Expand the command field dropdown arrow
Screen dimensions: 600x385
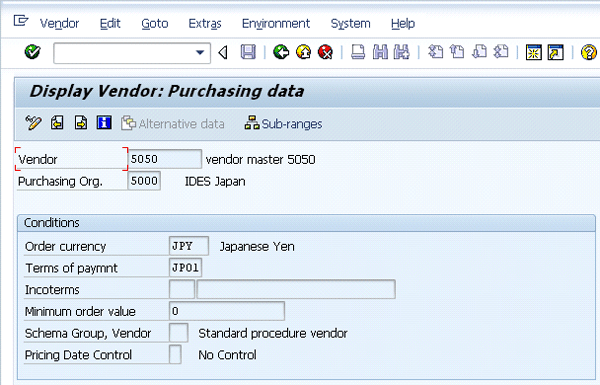click(200, 52)
